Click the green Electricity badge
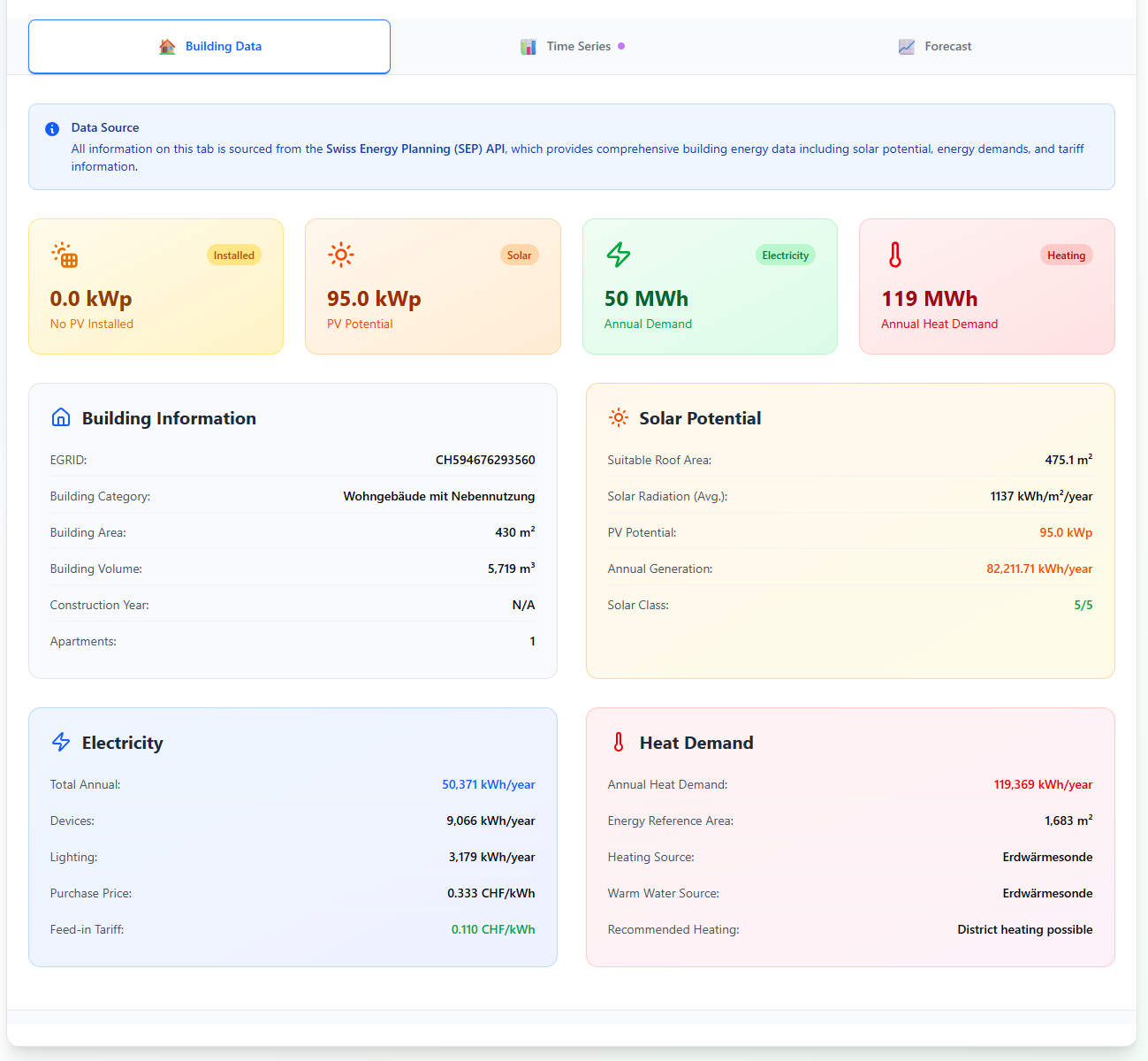Screen dimensions: 1148x1061 (786, 256)
